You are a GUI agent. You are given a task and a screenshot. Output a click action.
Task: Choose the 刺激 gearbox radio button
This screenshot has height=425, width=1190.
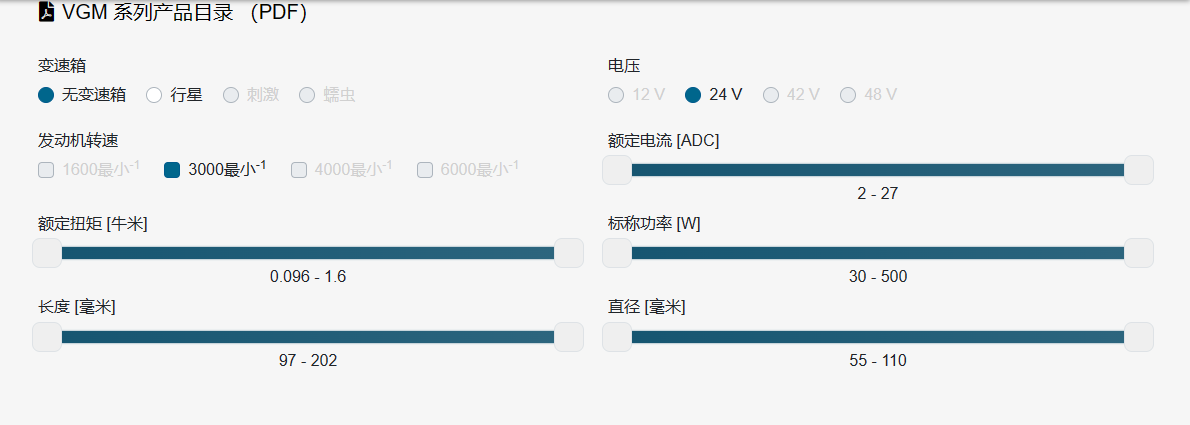click(x=231, y=95)
